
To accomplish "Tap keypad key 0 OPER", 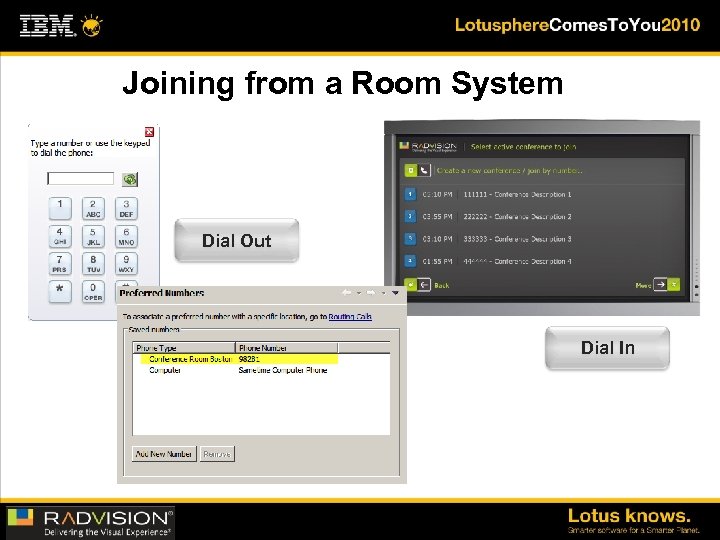I will pyautogui.click(x=93, y=292).
